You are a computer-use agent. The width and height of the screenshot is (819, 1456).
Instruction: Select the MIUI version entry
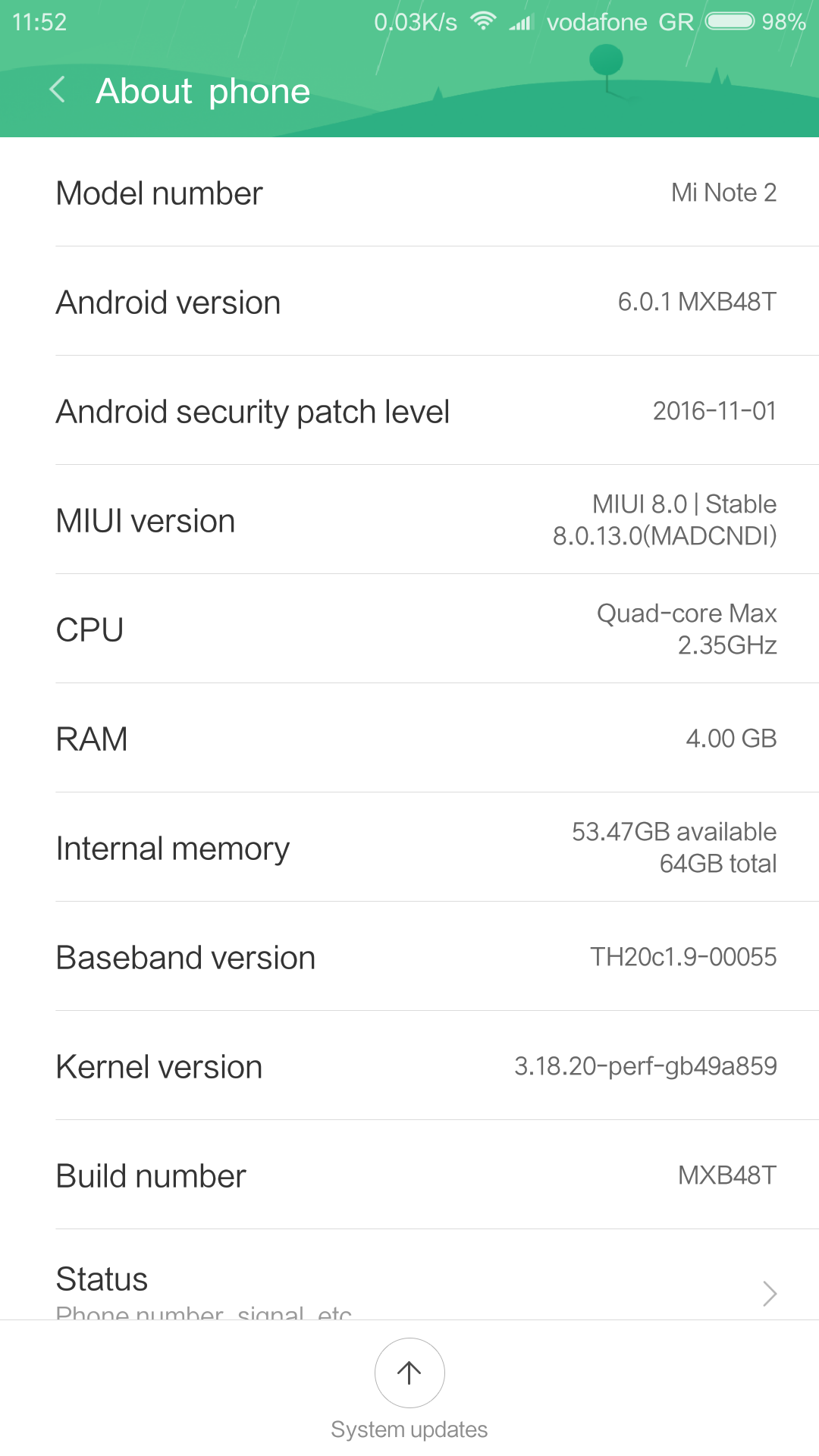[x=409, y=520]
